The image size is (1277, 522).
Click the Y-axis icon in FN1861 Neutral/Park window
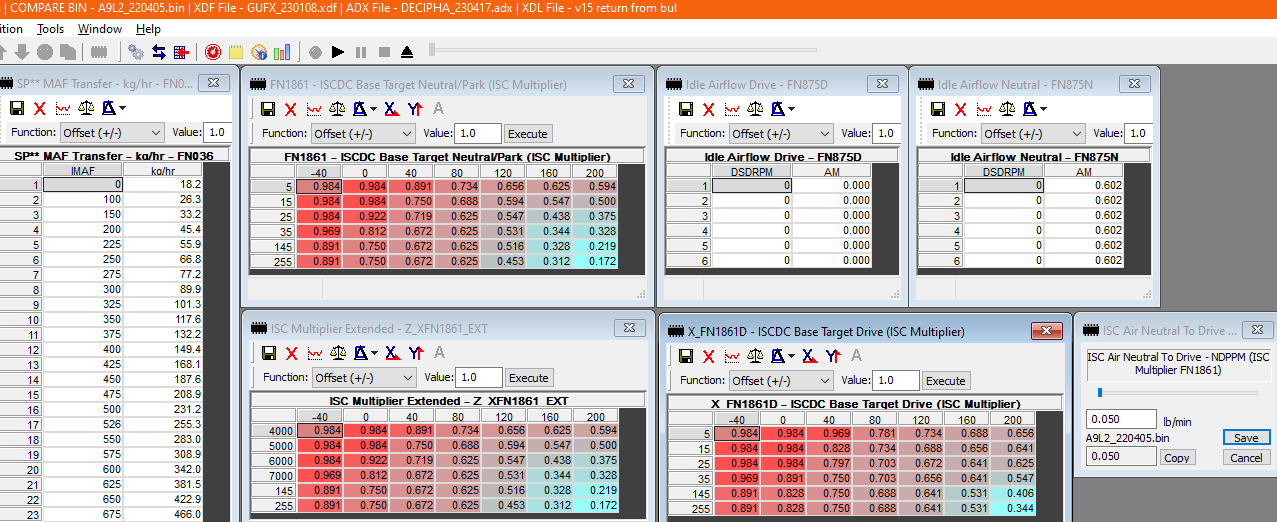(415, 109)
